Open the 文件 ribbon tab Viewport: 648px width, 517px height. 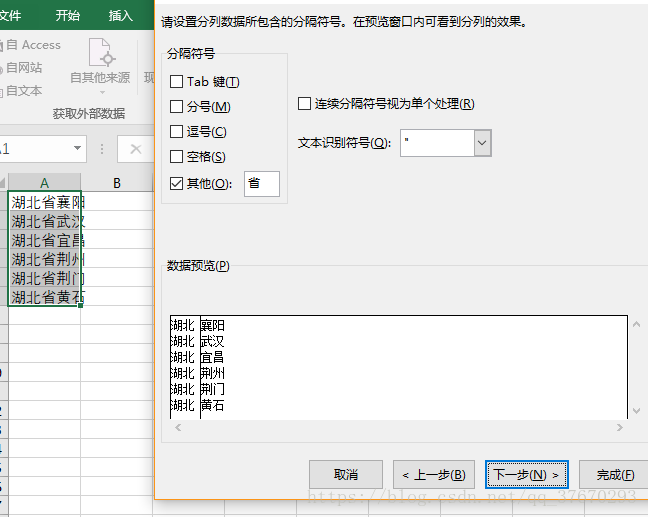[10, 15]
